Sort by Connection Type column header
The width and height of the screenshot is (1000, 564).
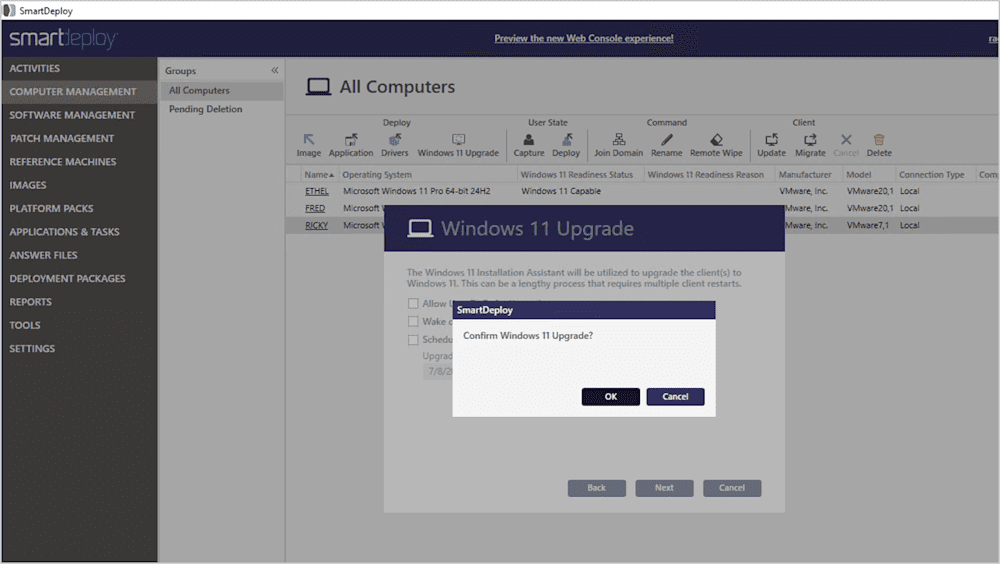tap(935, 175)
